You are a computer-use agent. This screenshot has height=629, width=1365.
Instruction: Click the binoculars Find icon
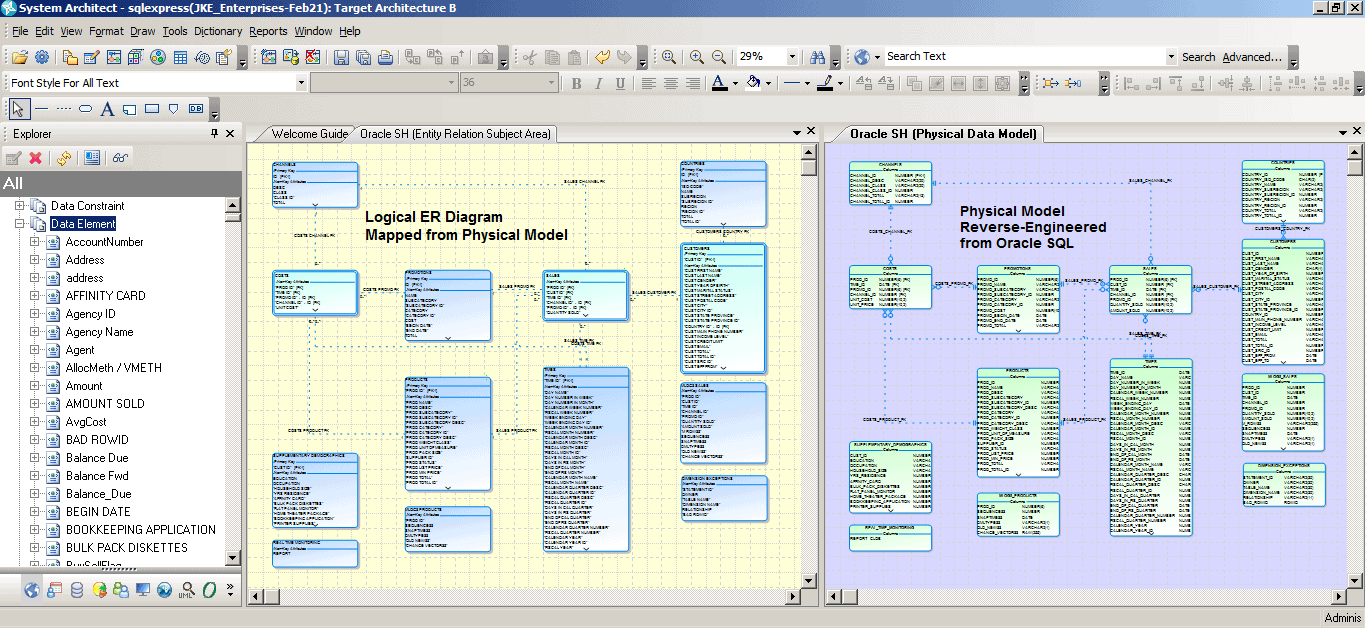(x=818, y=57)
